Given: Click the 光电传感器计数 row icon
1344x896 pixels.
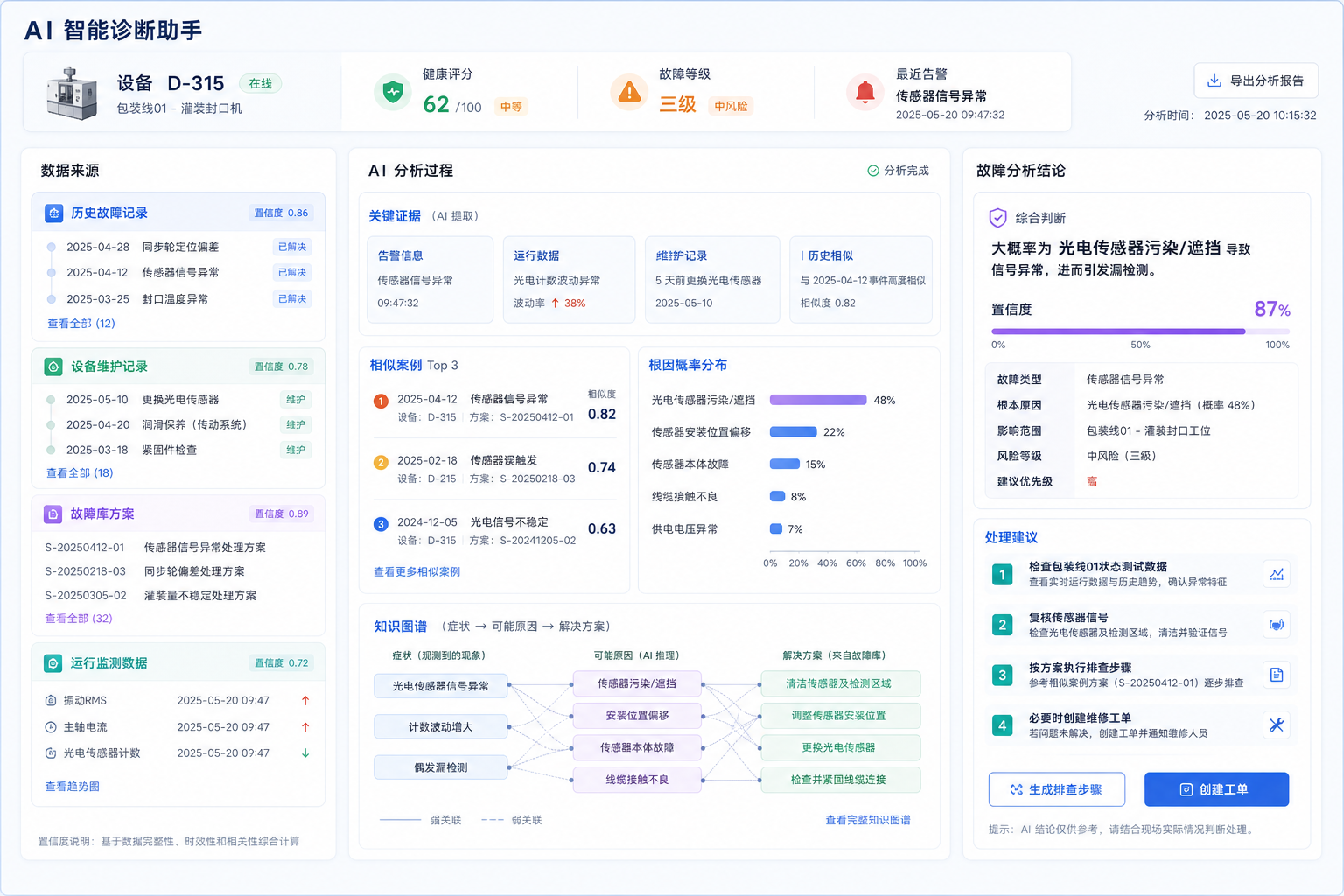Looking at the screenshot, I should point(51,752).
